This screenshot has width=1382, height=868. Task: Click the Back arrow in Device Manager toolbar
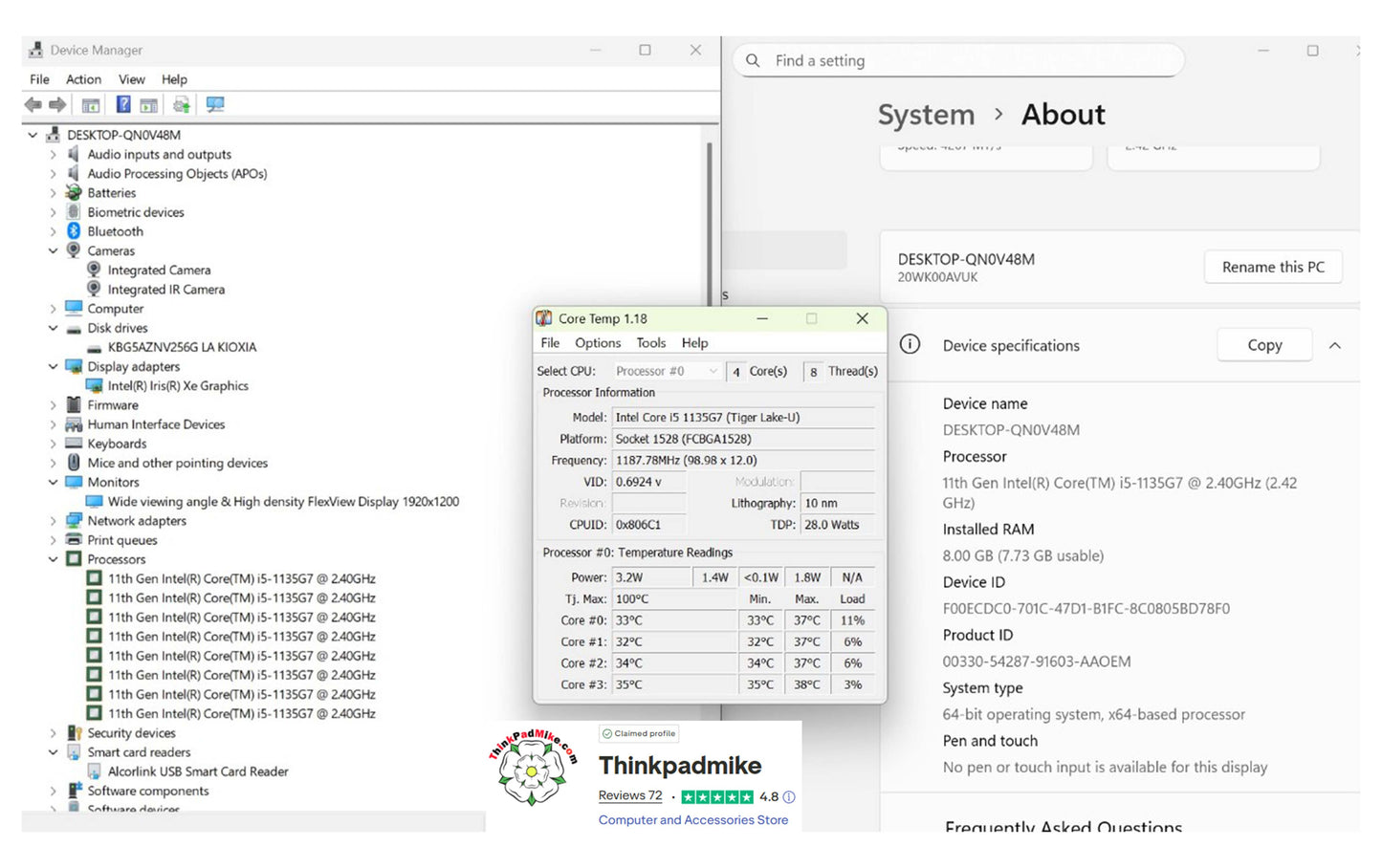pos(33,105)
